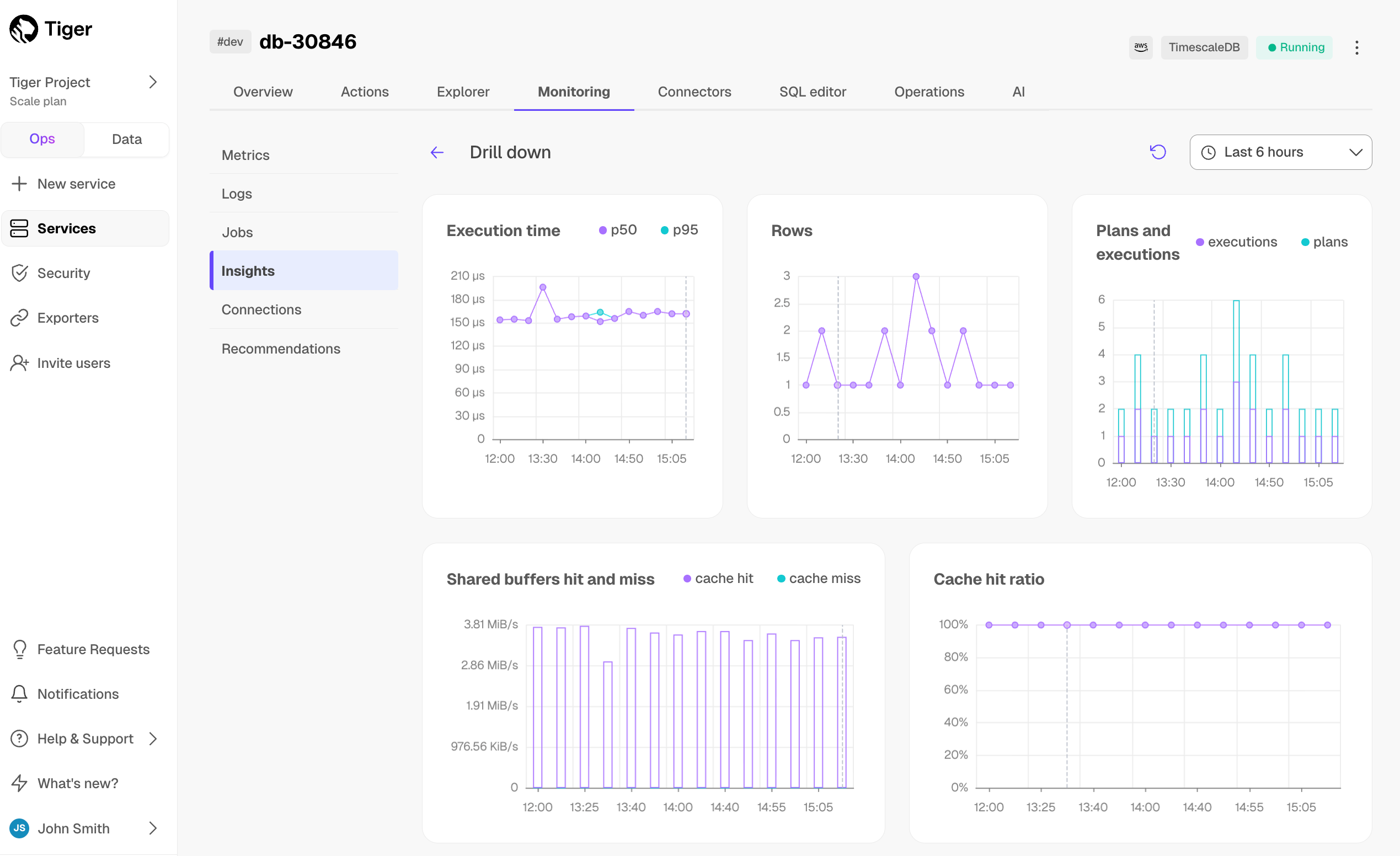
Task: Open the Last 6 hours dropdown
Action: [x=1280, y=152]
